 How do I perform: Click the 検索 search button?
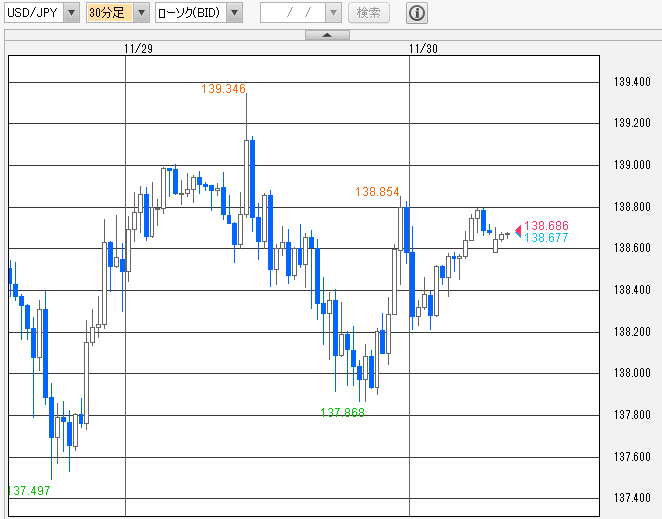pos(369,13)
